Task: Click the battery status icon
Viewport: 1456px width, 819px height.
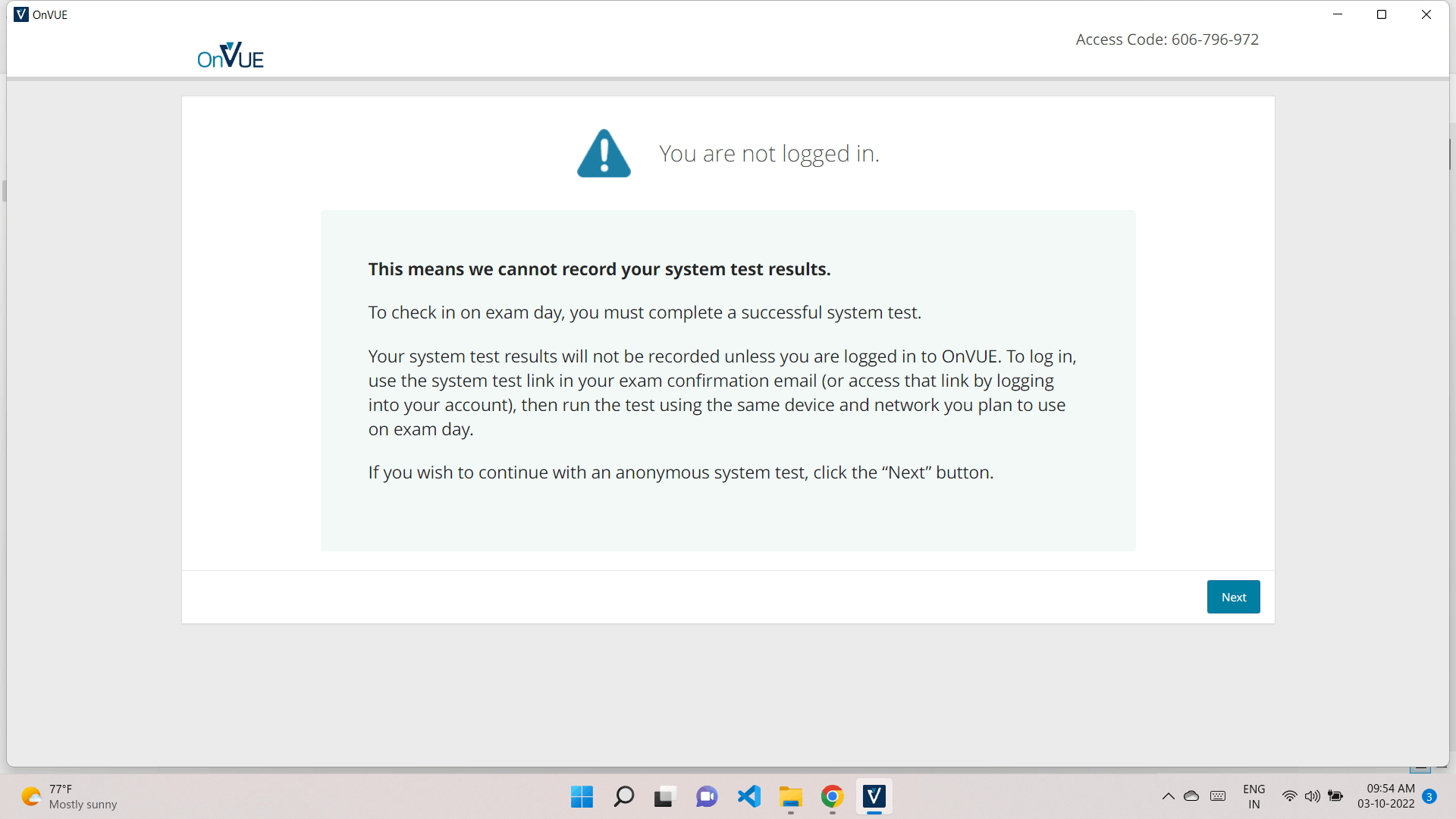Action: click(1335, 796)
